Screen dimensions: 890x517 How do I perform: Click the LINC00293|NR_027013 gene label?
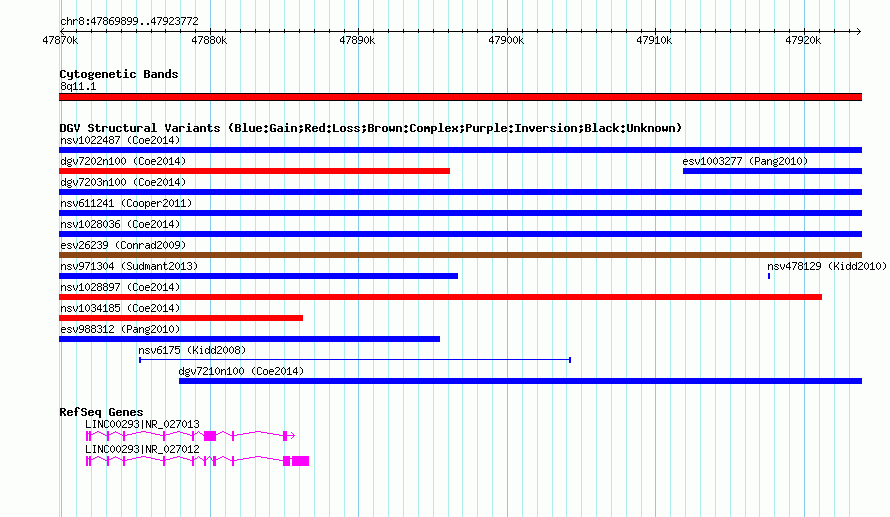[142, 424]
